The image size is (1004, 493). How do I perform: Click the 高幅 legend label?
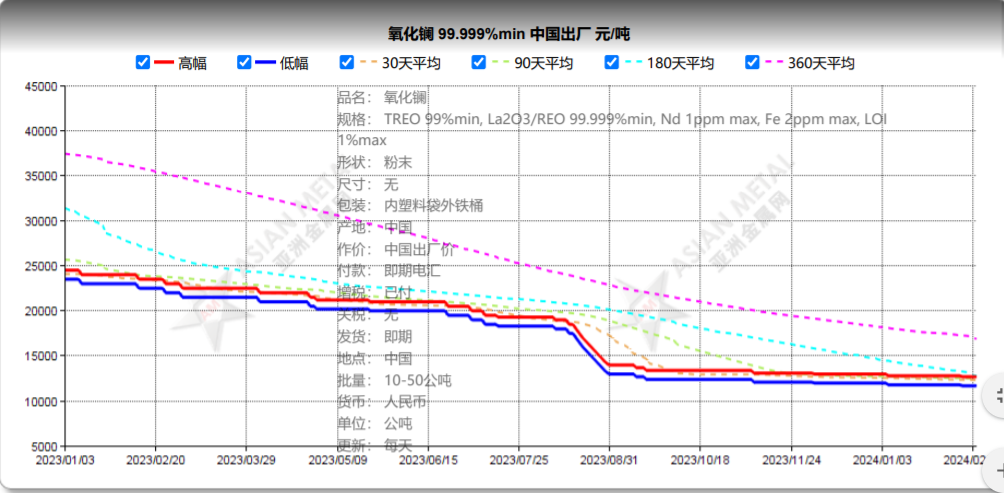pyautogui.click(x=193, y=63)
